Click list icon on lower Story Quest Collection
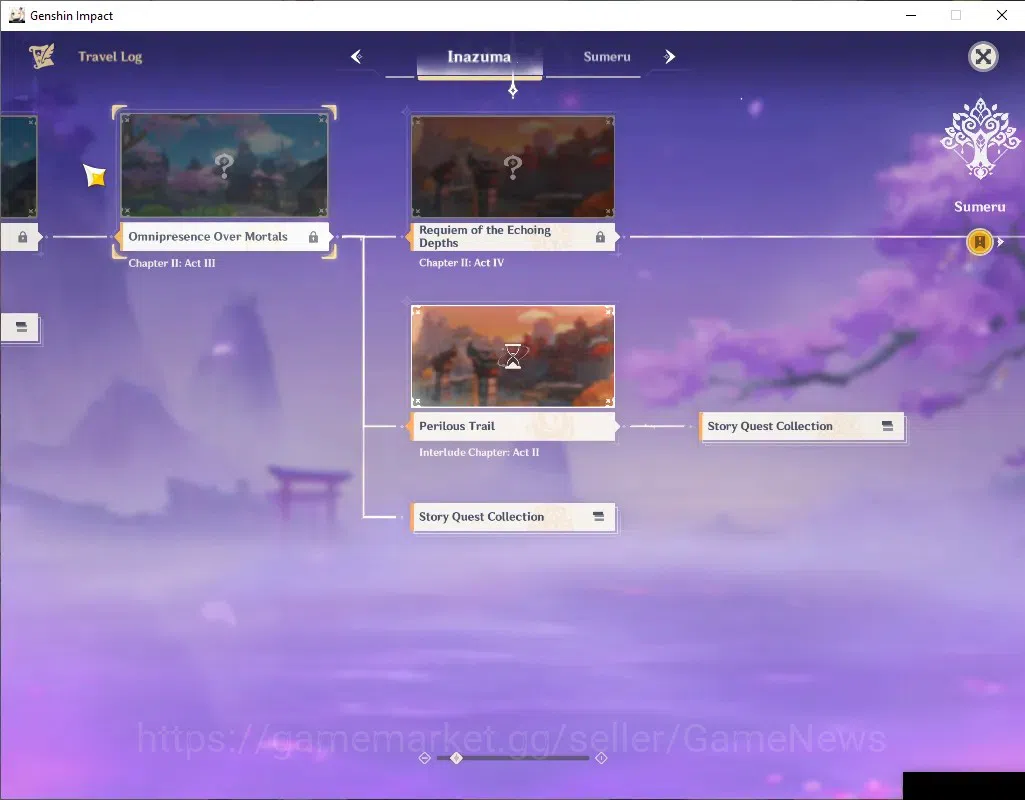 click(x=598, y=516)
